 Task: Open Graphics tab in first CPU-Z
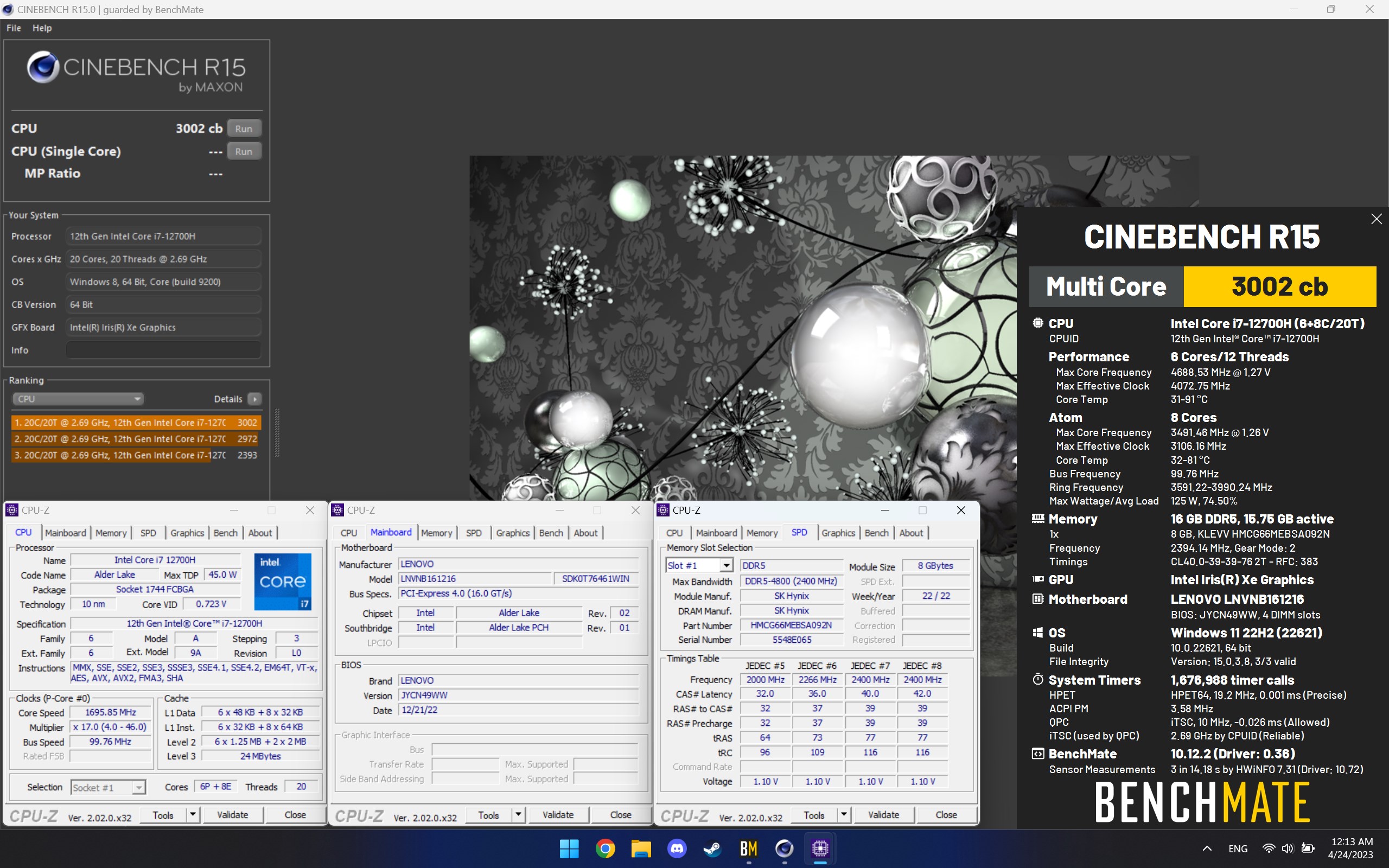coord(187,533)
